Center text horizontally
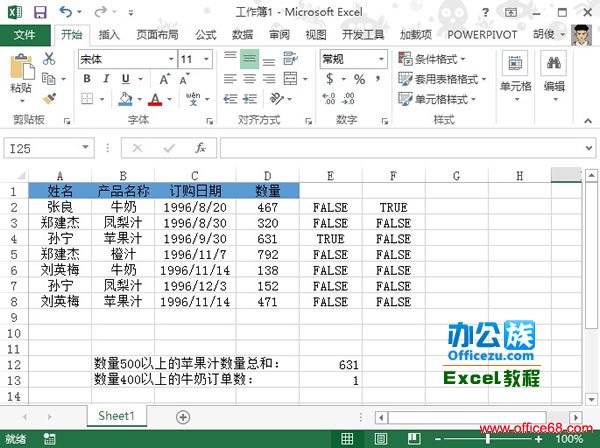 [x=249, y=79]
